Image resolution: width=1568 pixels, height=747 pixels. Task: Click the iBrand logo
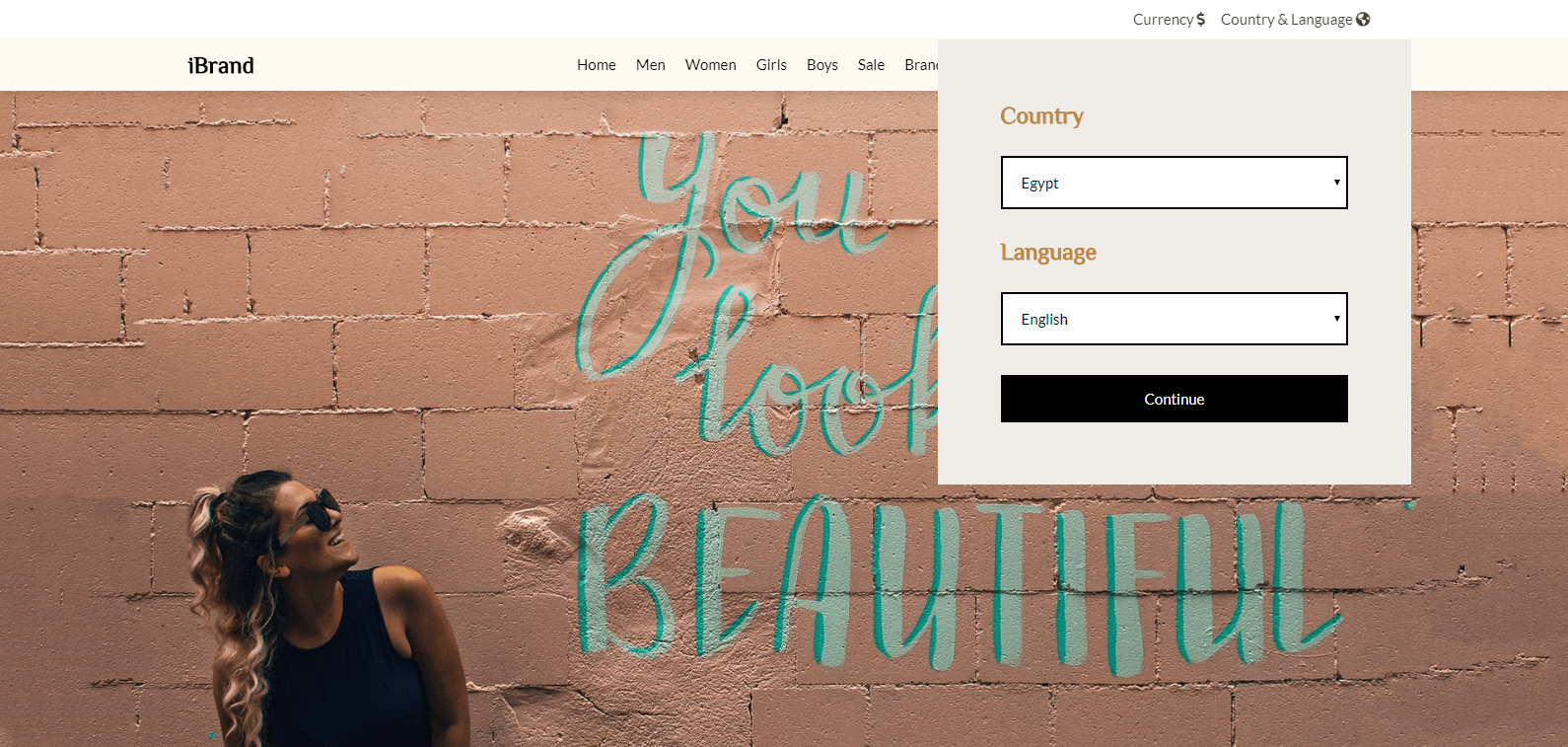(221, 65)
